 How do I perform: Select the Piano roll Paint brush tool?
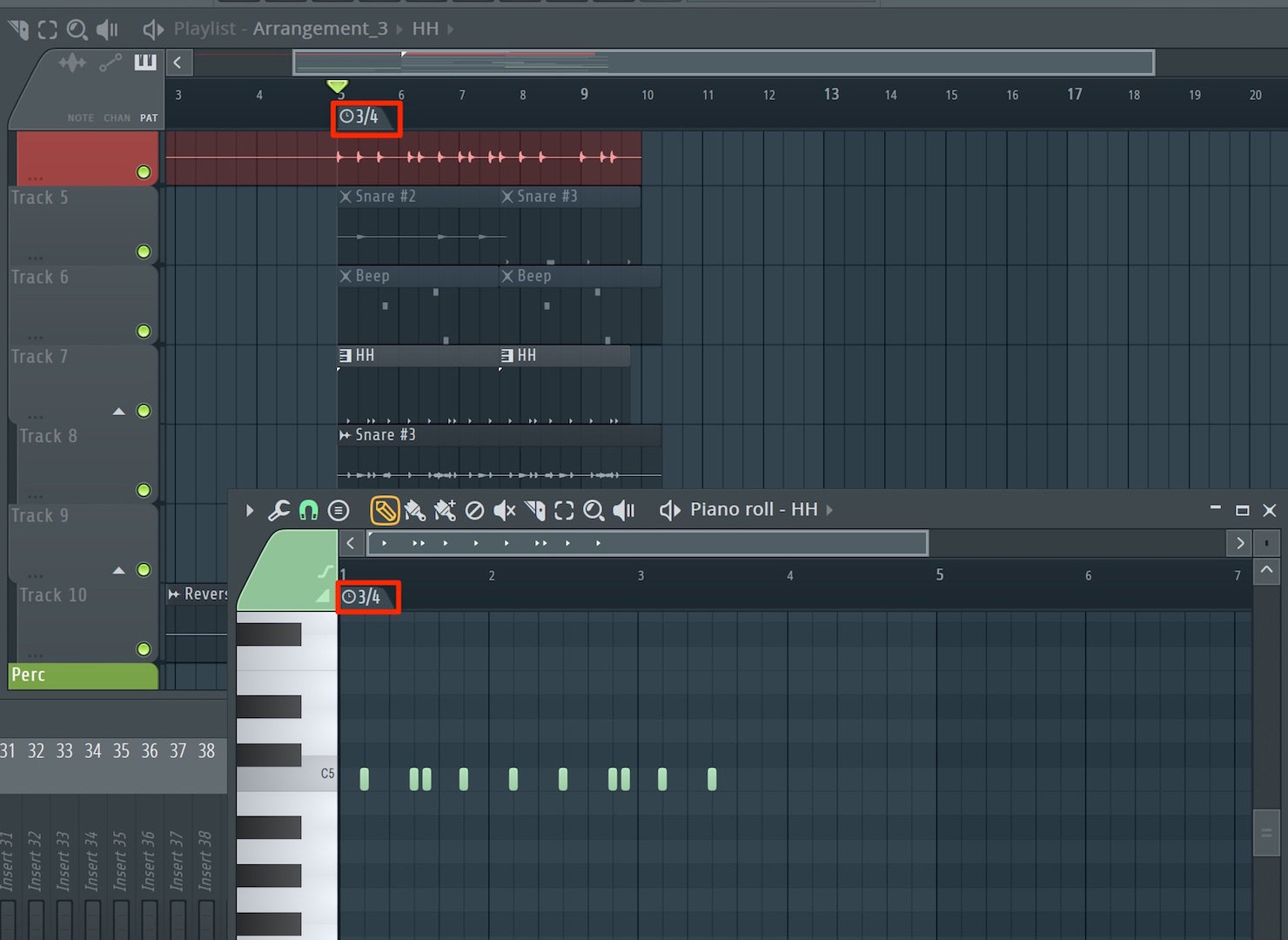415,510
